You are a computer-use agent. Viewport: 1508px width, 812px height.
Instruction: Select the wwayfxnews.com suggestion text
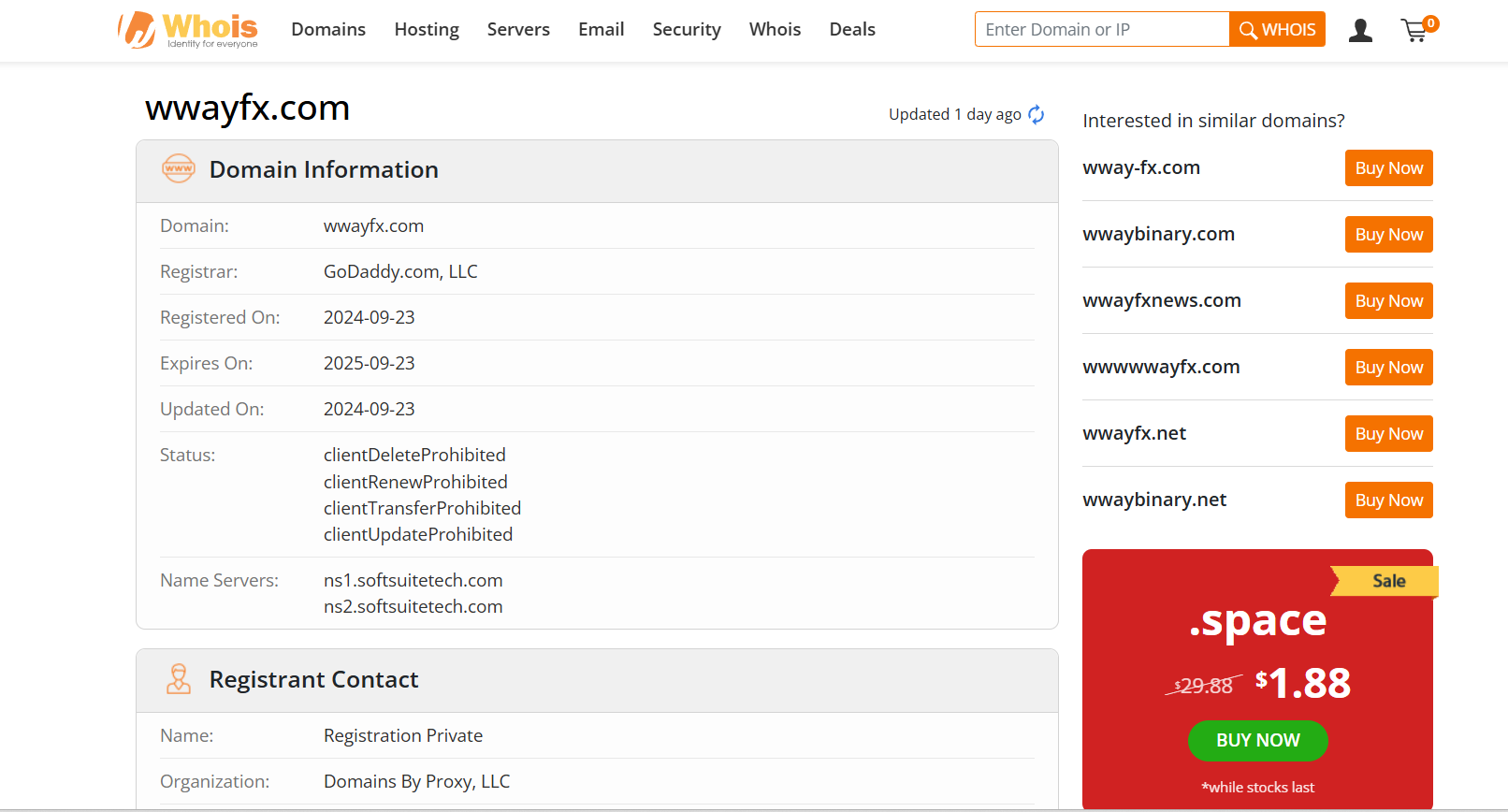click(x=1162, y=301)
